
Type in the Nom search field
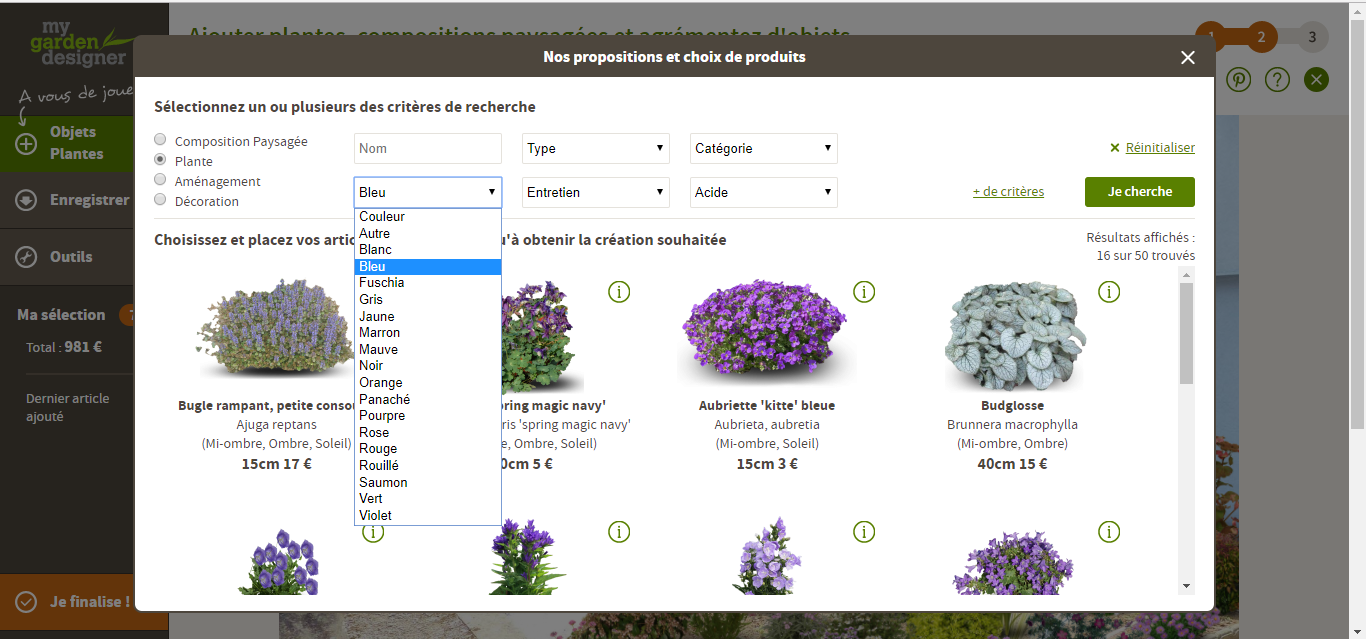[428, 149]
